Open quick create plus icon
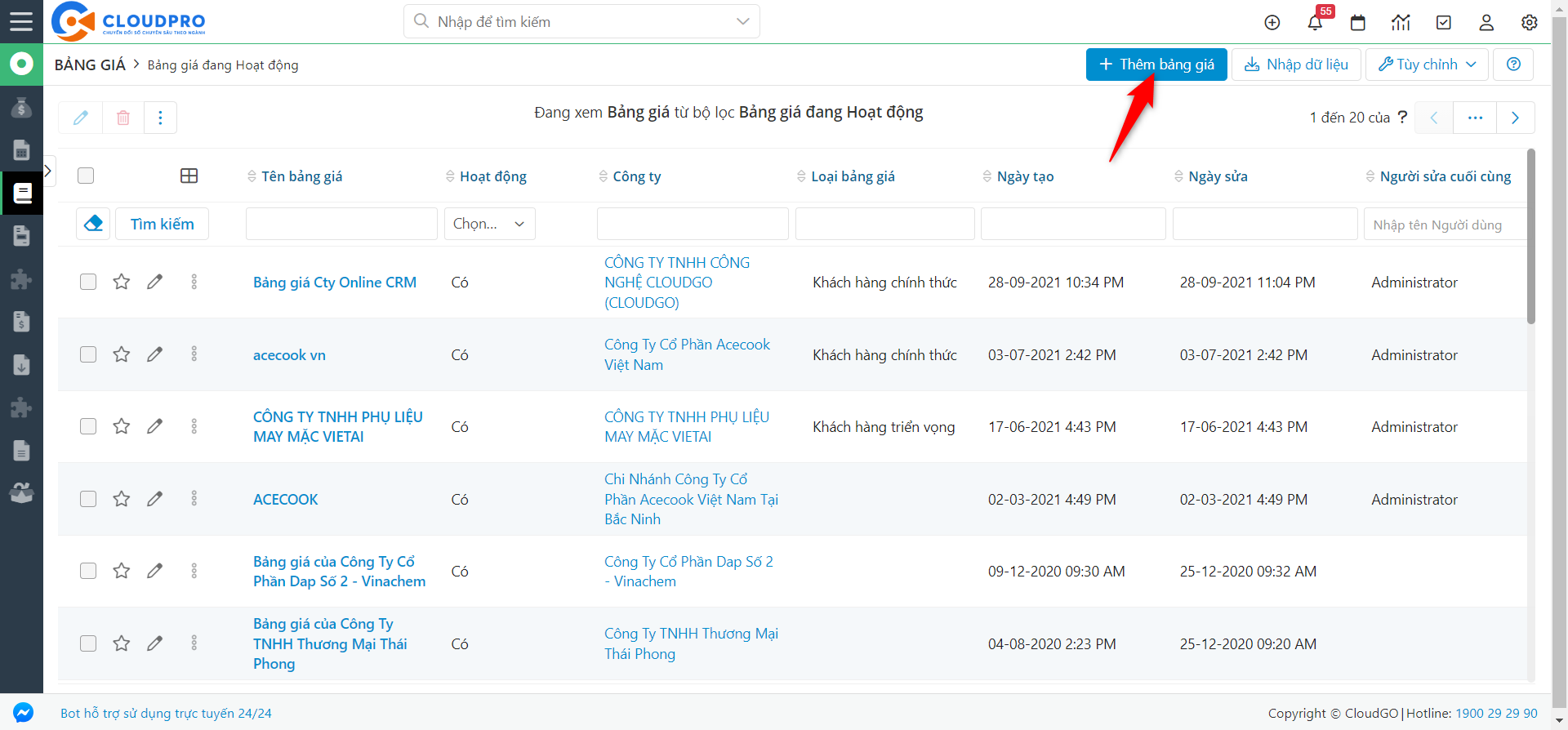The width and height of the screenshot is (1568, 730). click(1272, 22)
